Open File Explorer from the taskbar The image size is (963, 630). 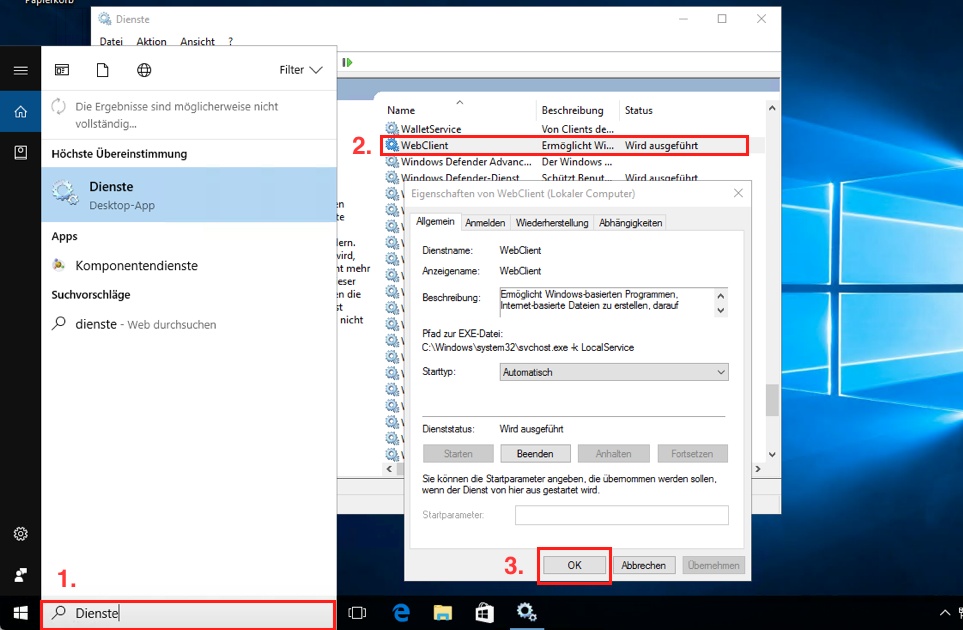pyautogui.click(x=443, y=613)
